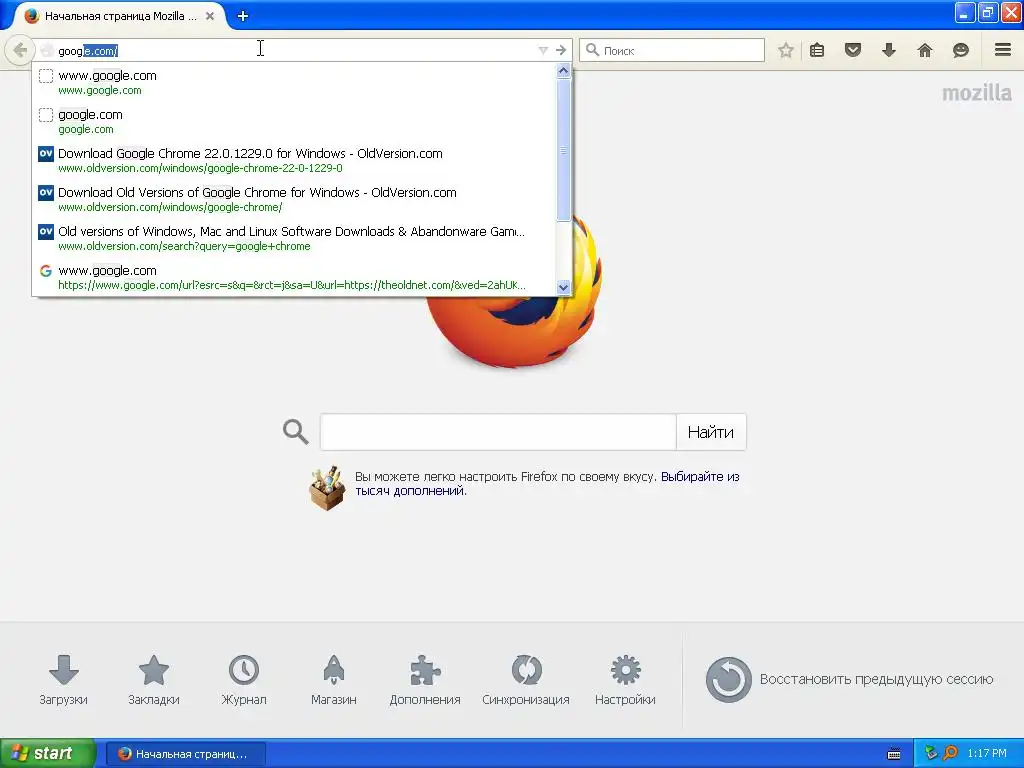Open Магазин marketplace shortcut

tap(333, 680)
